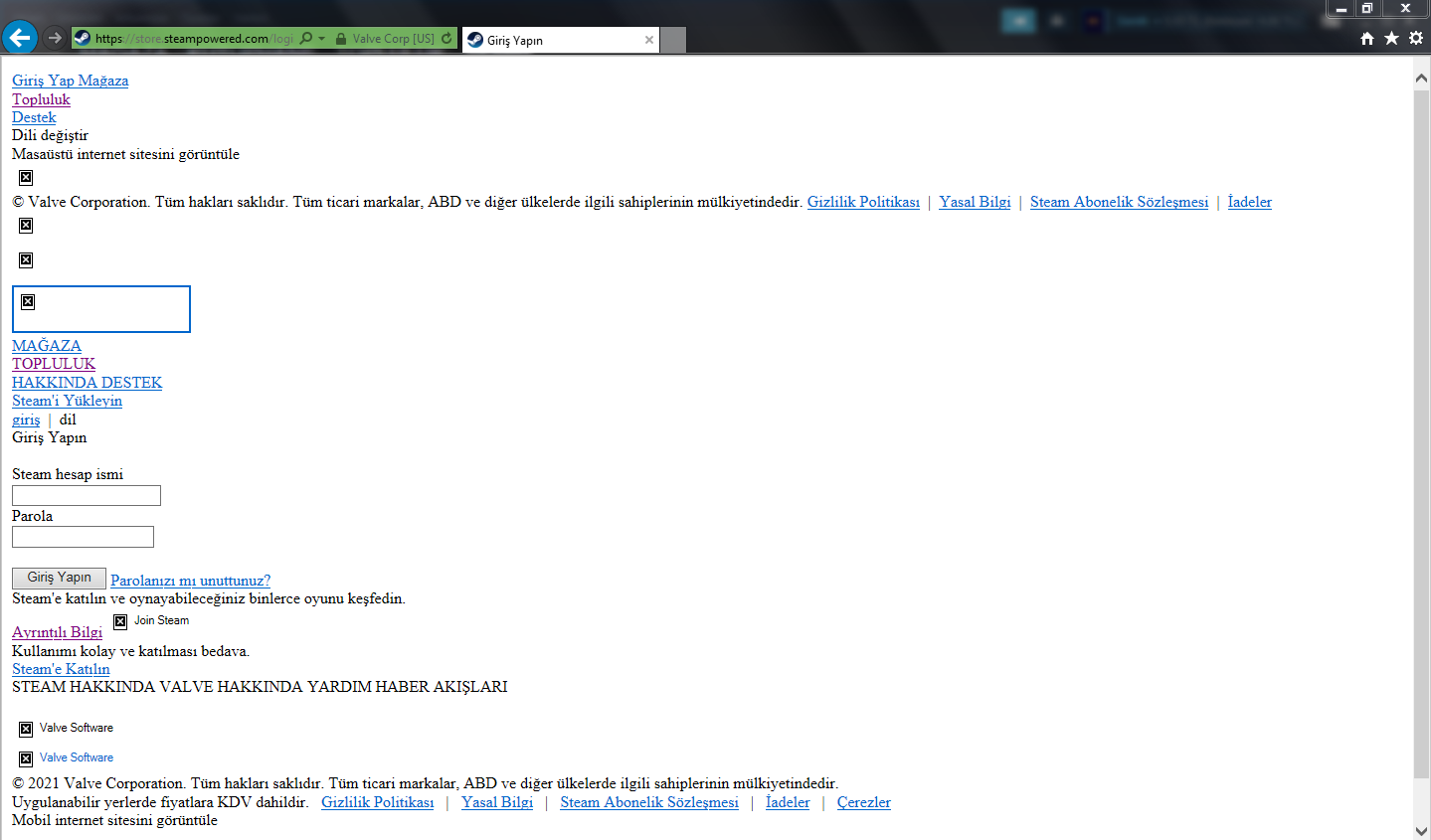Open Steam'i Yükleyin link
Screen dimensions: 1431x840
pos(67,401)
